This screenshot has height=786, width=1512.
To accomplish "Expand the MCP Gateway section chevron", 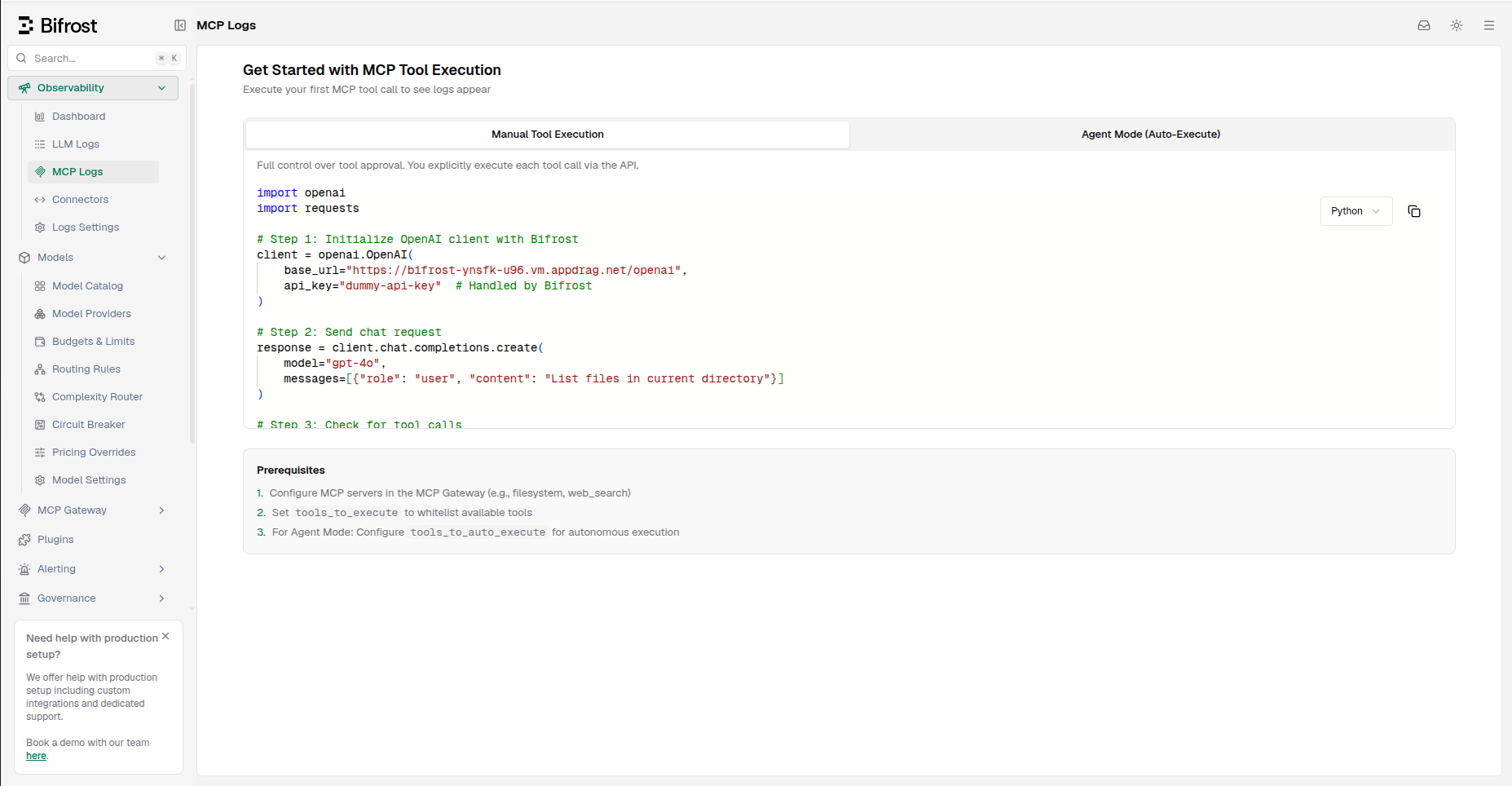I will pyautogui.click(x=161, y=510).
